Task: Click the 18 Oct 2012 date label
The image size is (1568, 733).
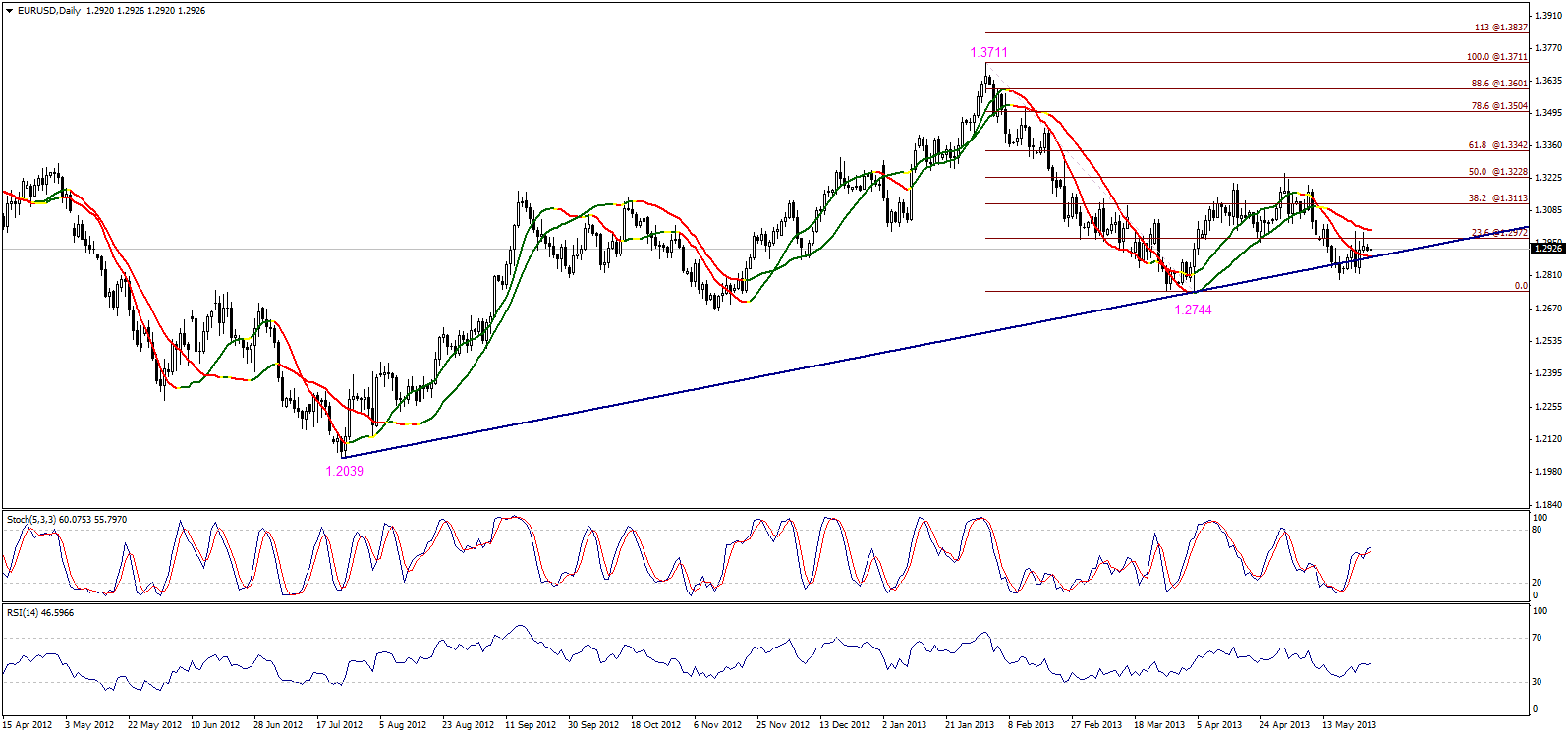Action: [656, 725]
